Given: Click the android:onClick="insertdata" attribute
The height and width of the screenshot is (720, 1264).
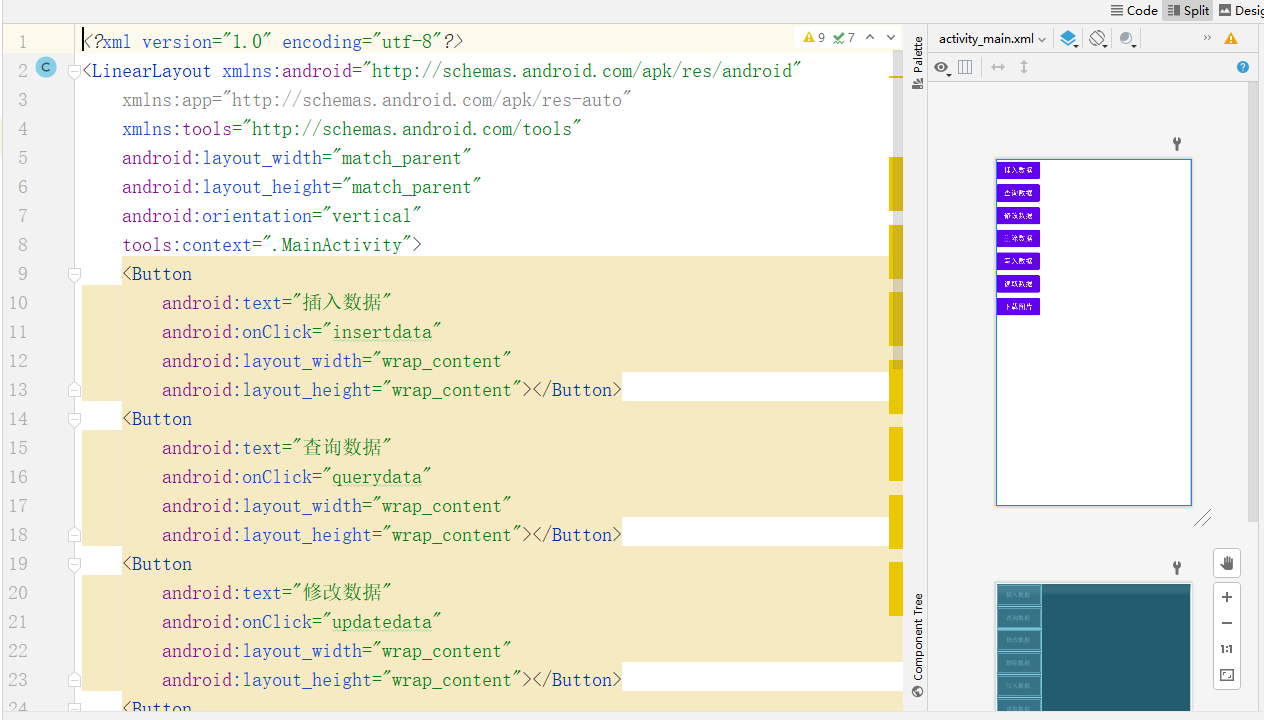Looking at the screenshot, I should pyautogui.click(x=301, y=332).
